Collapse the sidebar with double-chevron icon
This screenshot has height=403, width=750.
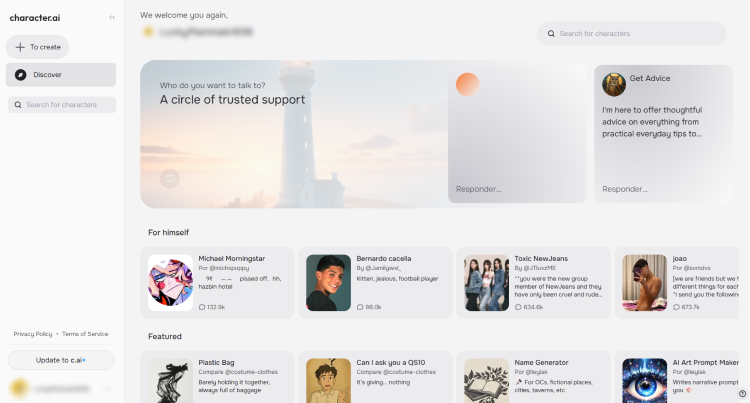[x=112, y=17]
